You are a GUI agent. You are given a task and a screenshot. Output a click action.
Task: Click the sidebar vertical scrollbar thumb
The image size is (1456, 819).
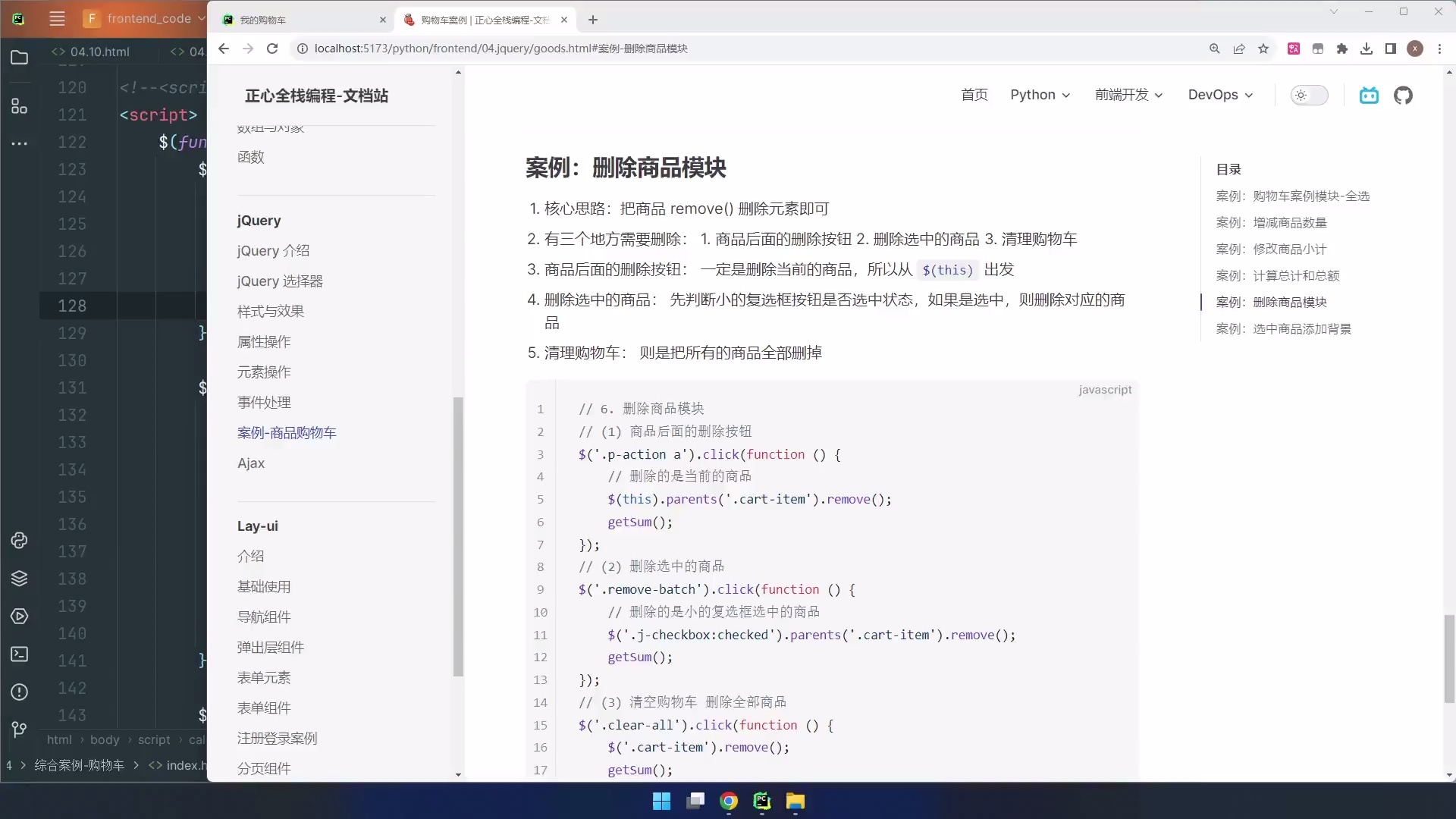point(458,535)
